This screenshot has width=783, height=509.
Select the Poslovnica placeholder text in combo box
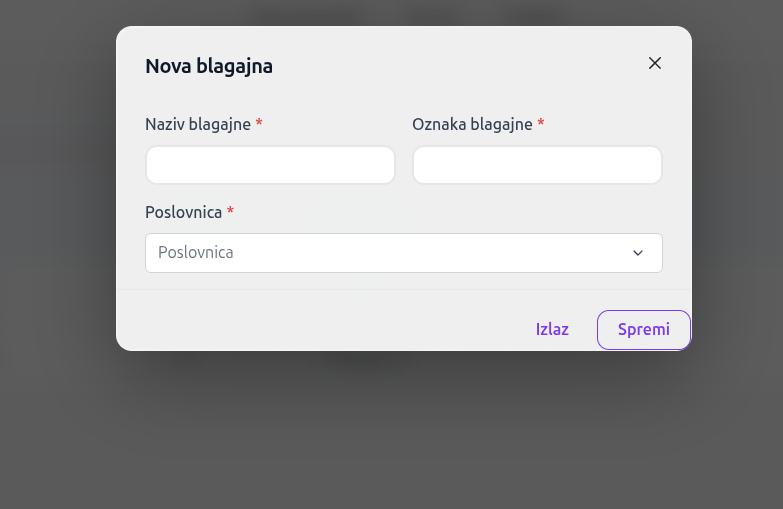point(196,253)
